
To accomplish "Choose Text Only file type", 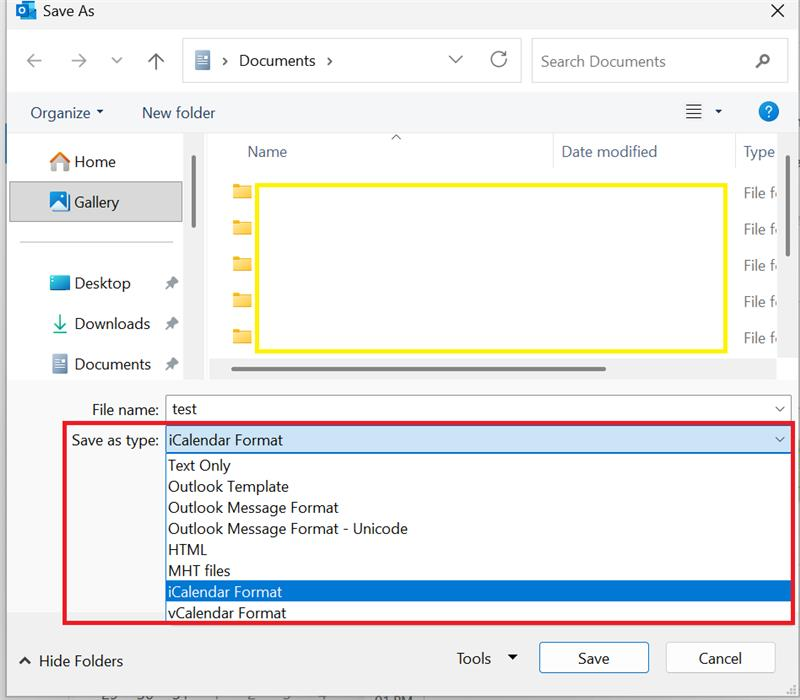I will pos(478,465).
